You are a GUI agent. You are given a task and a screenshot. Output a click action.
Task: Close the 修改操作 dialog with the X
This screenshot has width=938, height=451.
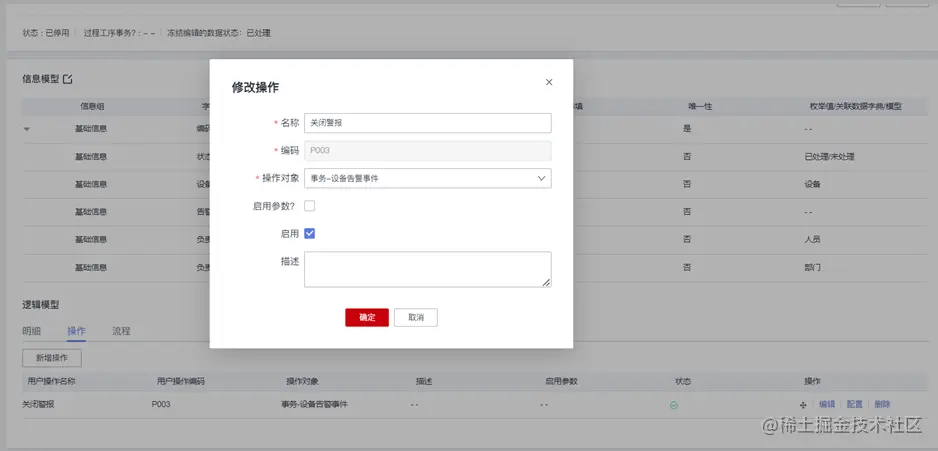[549, 82]
